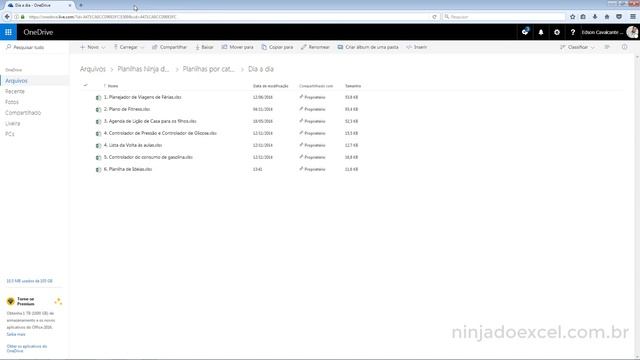This screenshot has width=640, height=360.
Task: Open 4. Lista da Volta às aulas.xlsx
Action: [133, 145]
